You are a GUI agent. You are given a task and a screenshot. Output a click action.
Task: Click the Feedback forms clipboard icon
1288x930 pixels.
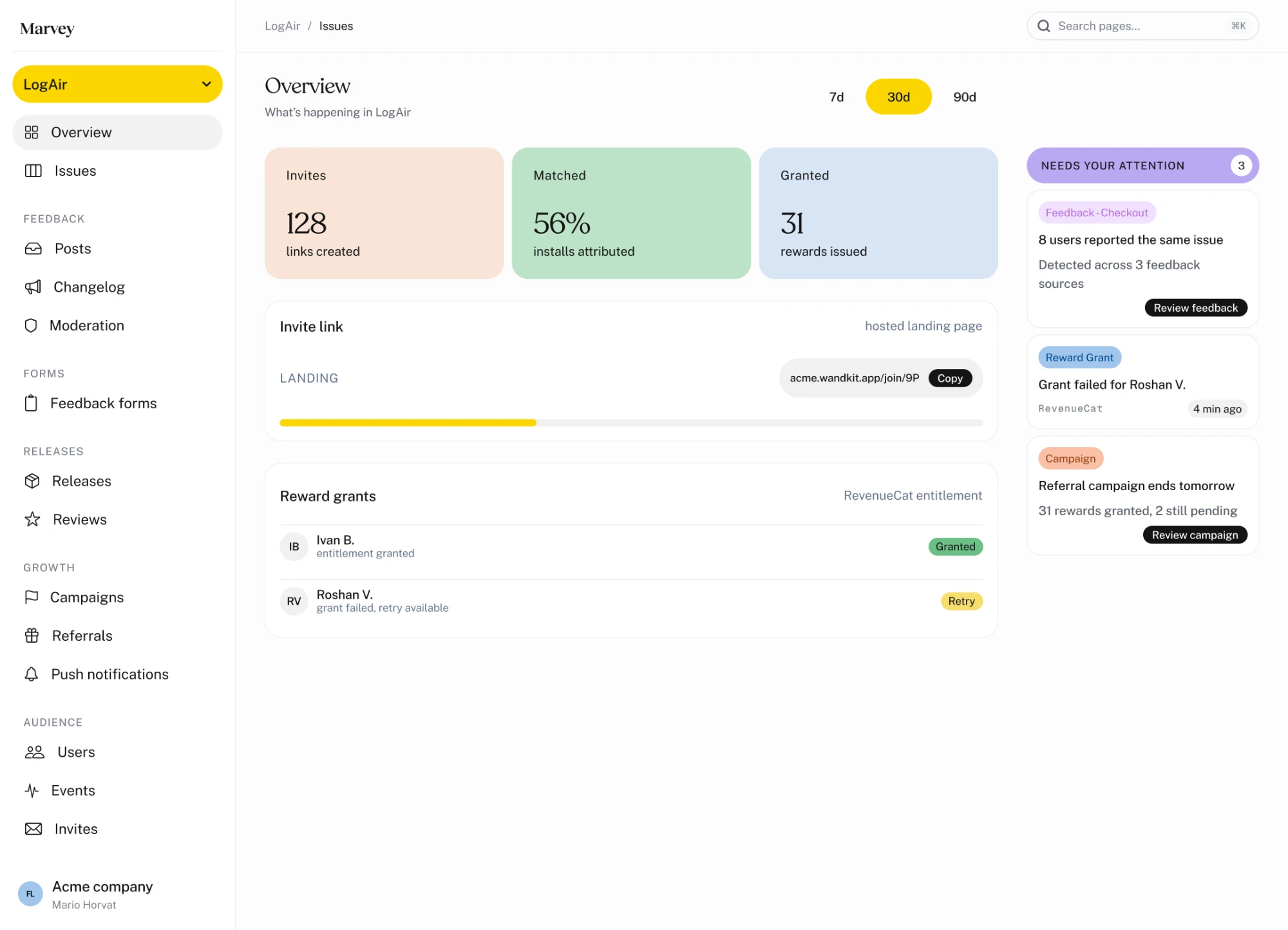(31, 403)
